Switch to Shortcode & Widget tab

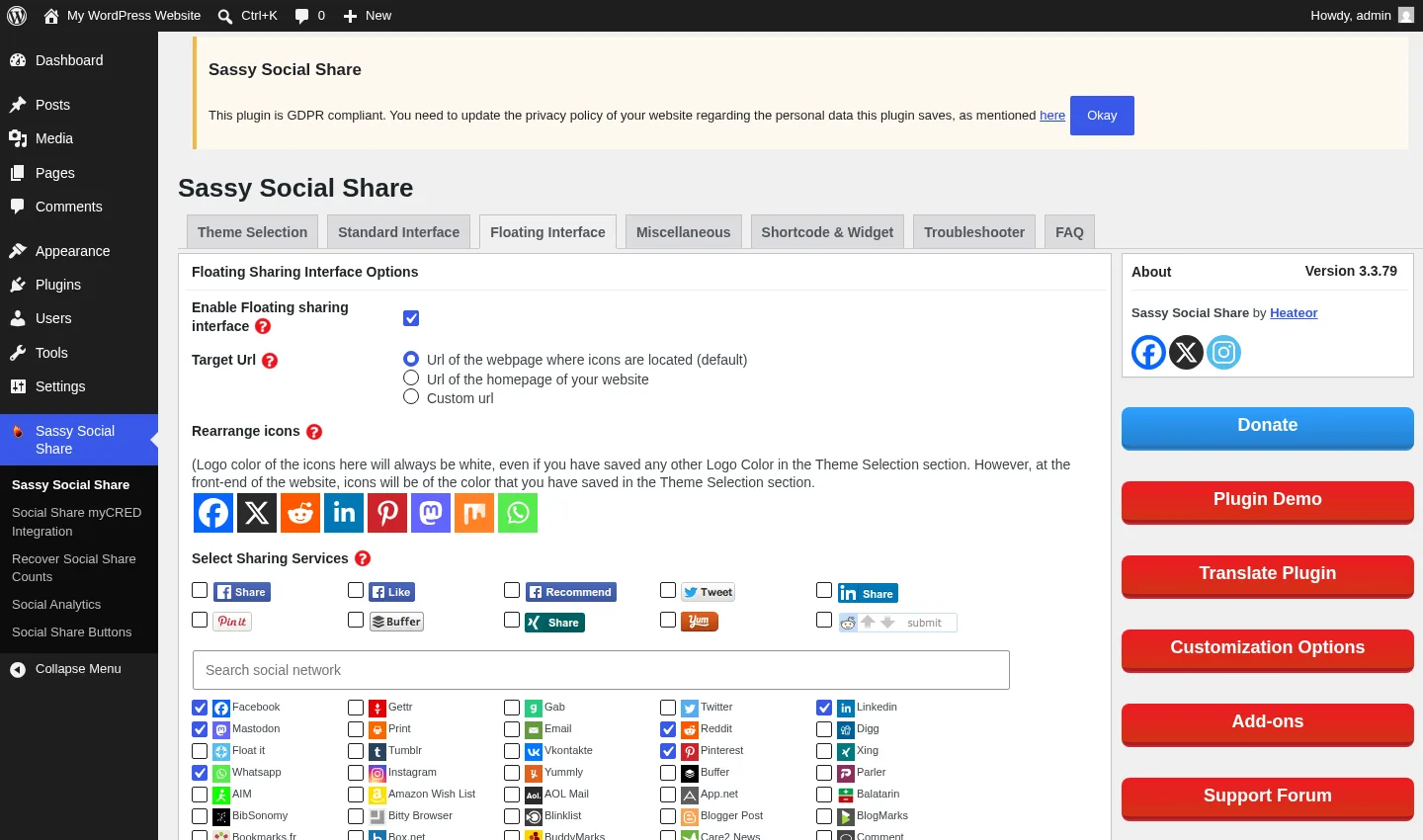[827, 232]
